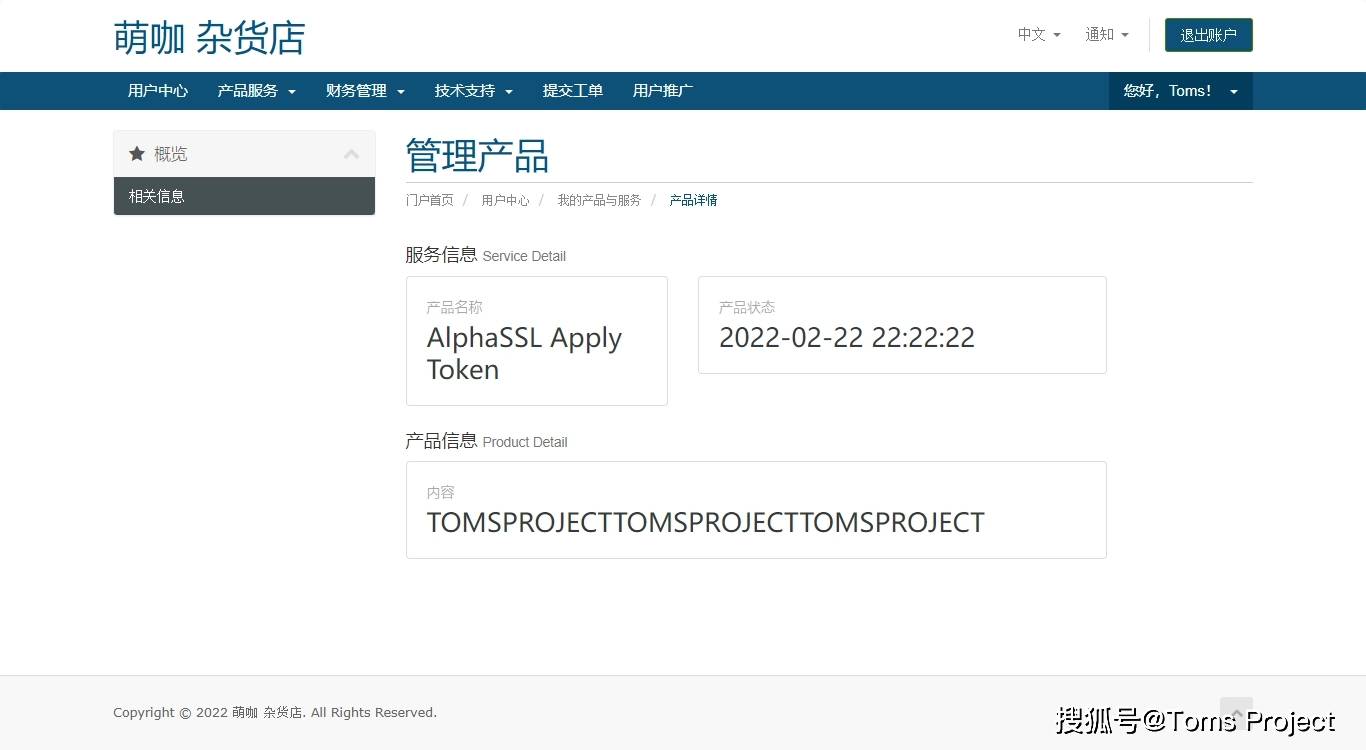Select the 提交工单 menu item
This screenshot has width=1366, height=750.
(x=573, y=91)
